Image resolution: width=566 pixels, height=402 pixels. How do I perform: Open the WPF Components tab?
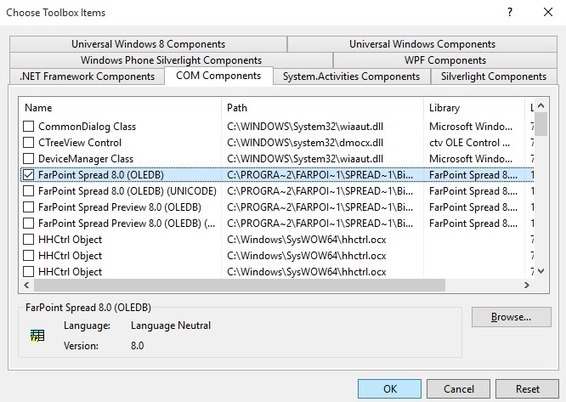(x=445, y=60)
